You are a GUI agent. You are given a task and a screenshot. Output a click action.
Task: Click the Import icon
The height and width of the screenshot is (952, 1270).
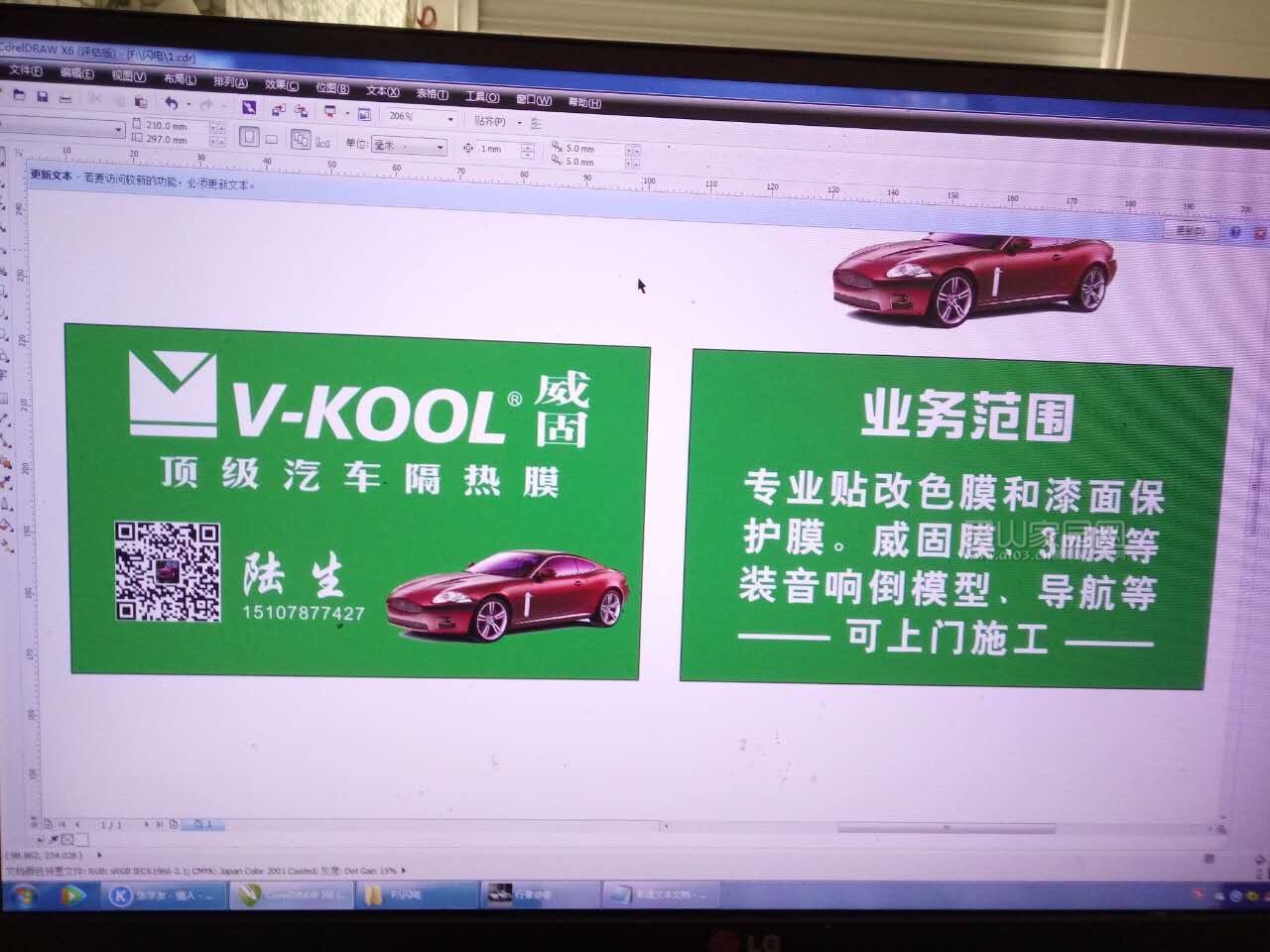click(278, 110)
